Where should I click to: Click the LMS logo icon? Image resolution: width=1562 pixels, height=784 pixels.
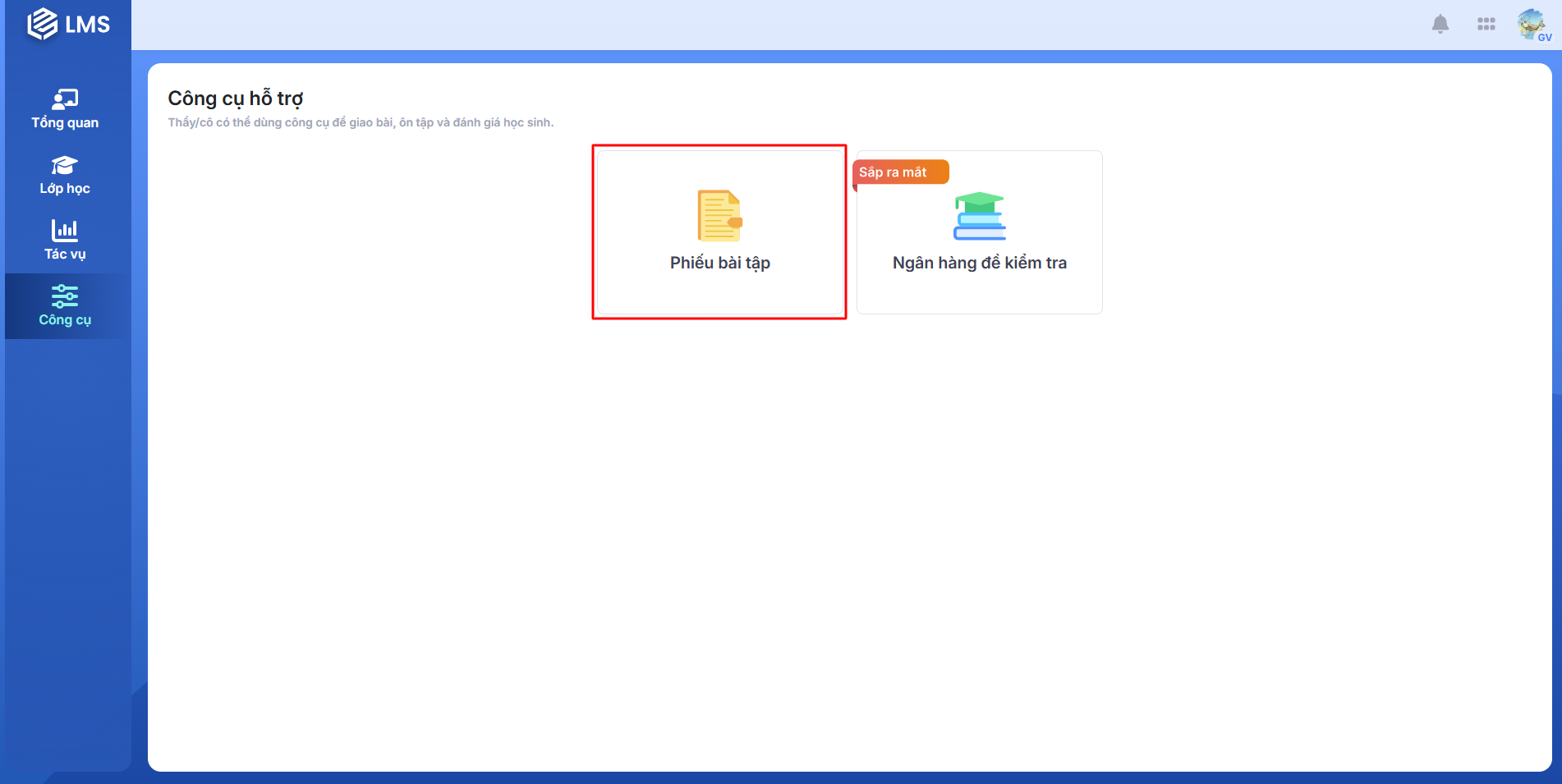(x=42, y=24)
